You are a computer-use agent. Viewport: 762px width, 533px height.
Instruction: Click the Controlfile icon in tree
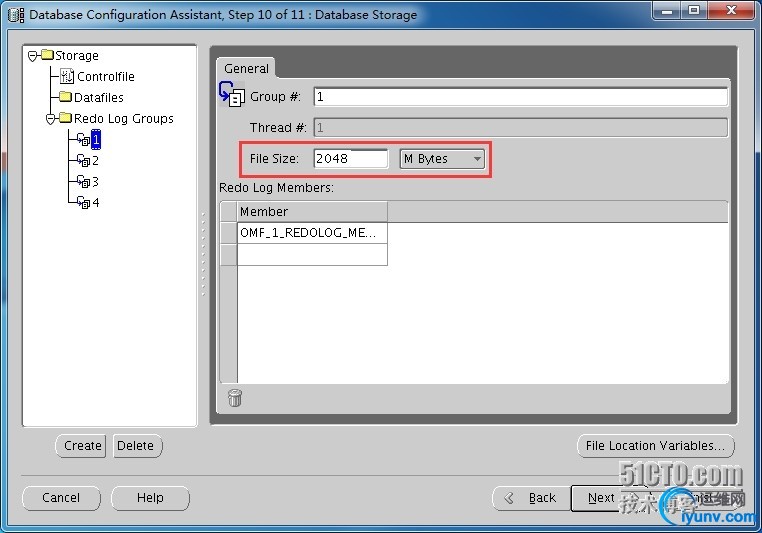point(67,76)
